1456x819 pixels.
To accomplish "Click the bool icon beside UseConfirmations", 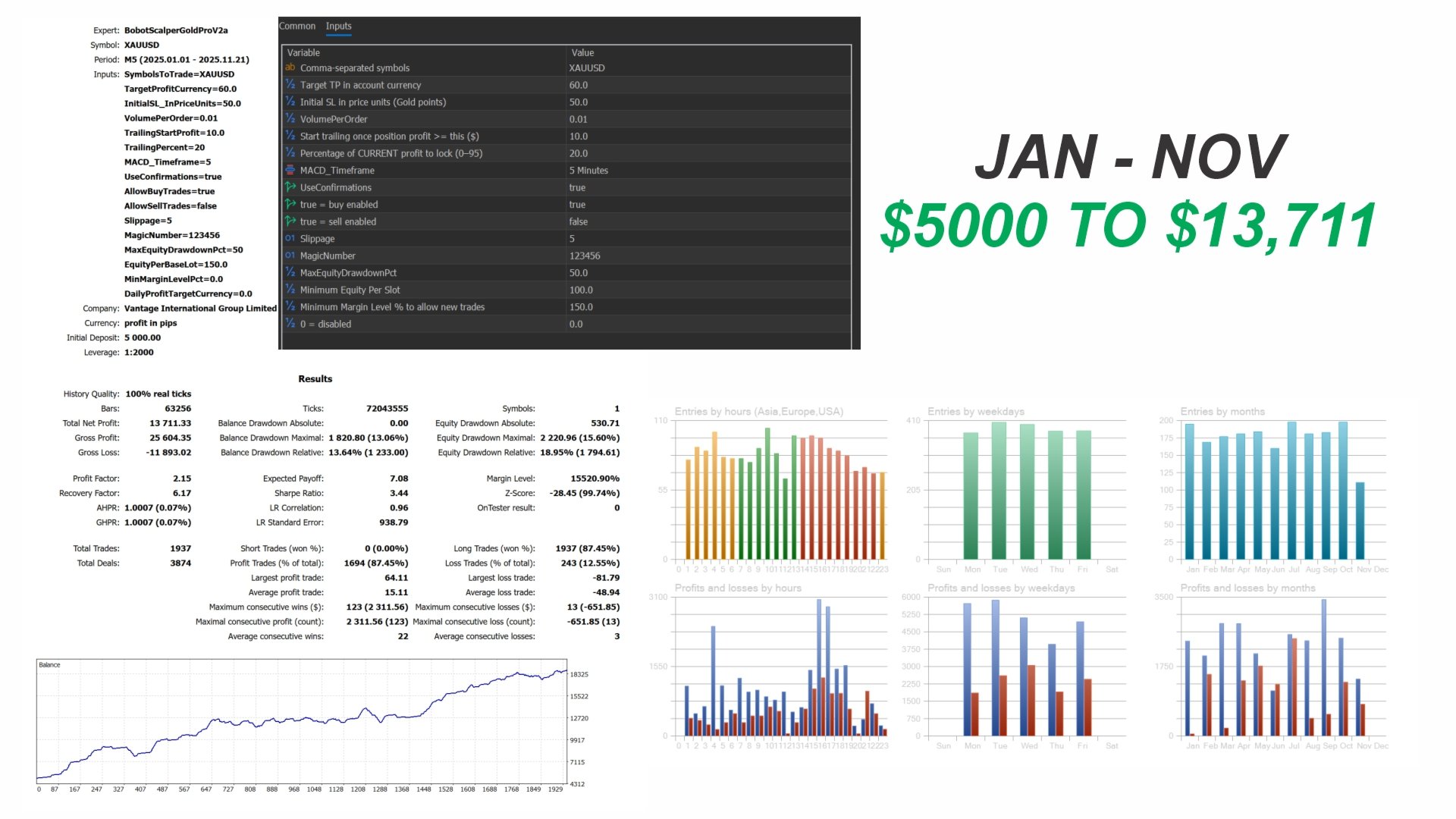I will point(290,187).
